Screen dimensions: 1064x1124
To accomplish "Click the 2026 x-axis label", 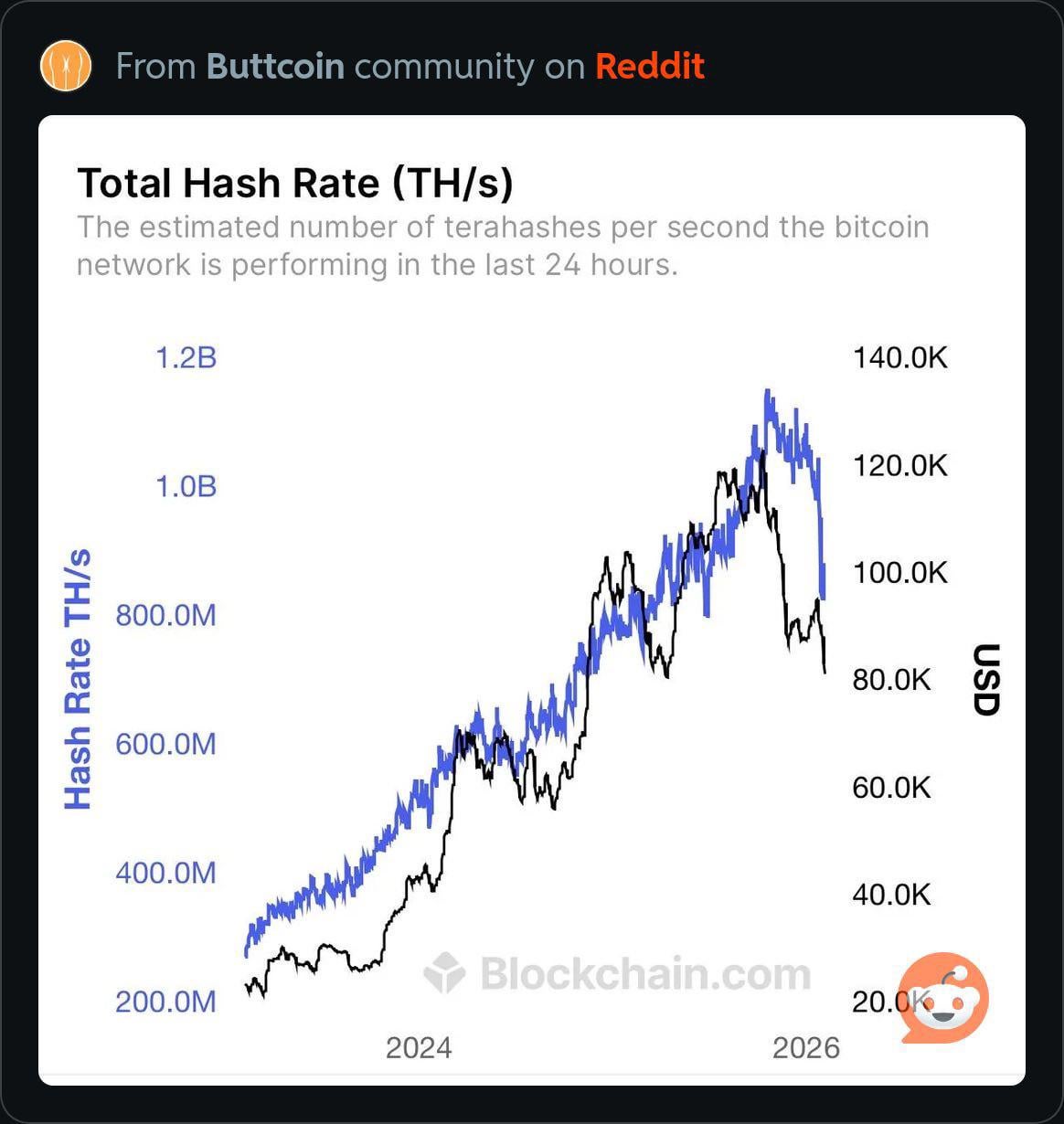I will pos(805,1047).
